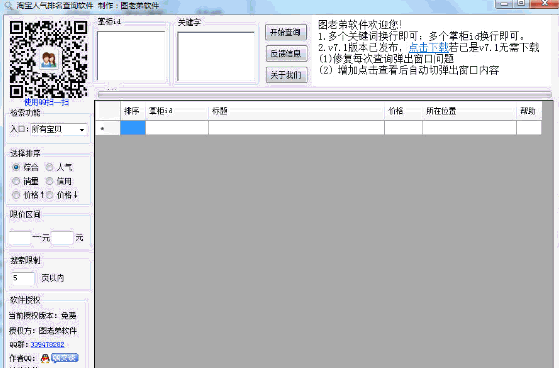Click the minimum price input field
559x368 pixels.
(x=20, y=237)
